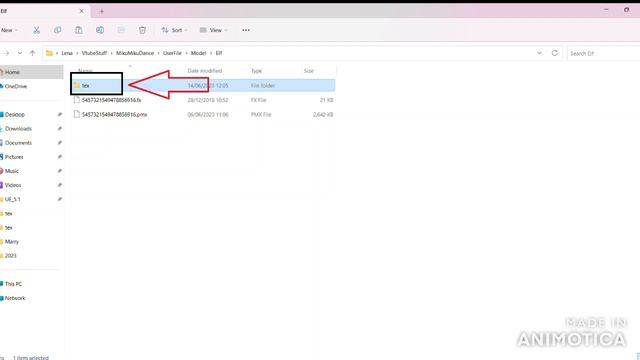Sort by Name column header
Screen dimensions: 640x360
click(x=85, y=71)
